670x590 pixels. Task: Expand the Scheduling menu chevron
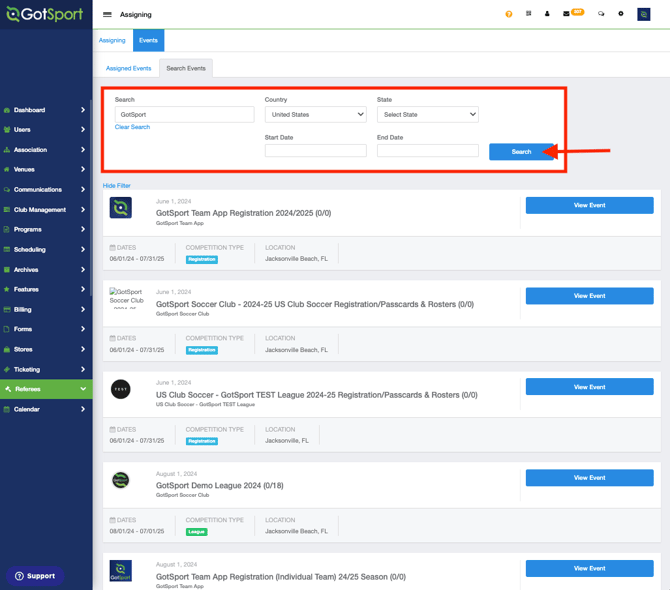point(83,249)
